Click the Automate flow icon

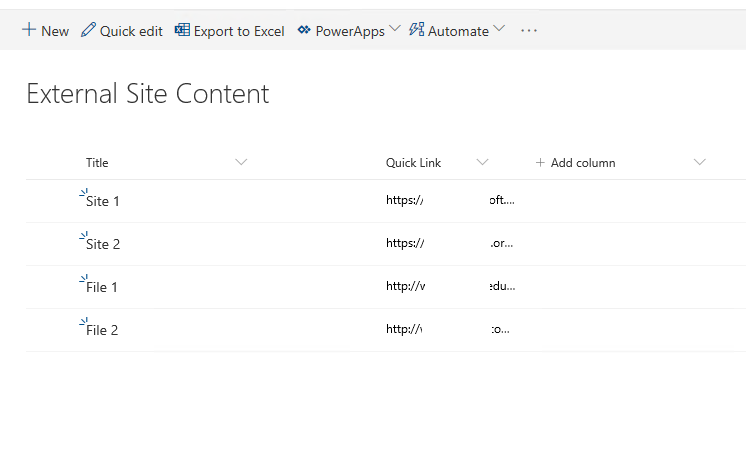pos(416,29)
